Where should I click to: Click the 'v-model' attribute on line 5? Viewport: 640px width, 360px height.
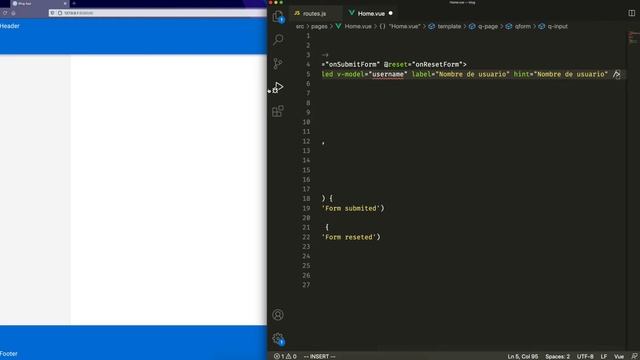tap(350, 74)
